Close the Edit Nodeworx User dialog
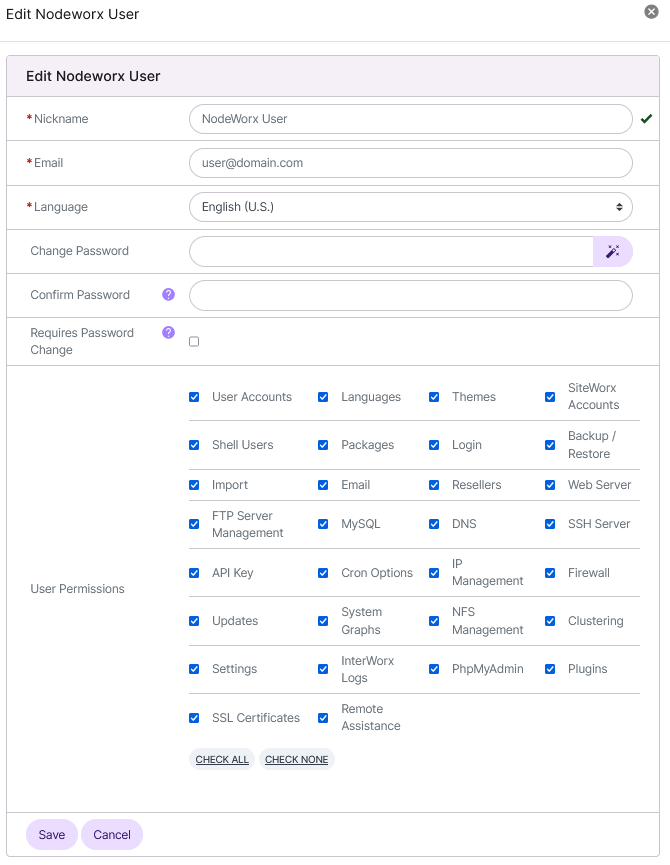670x865 pixels. pos(651,13)
